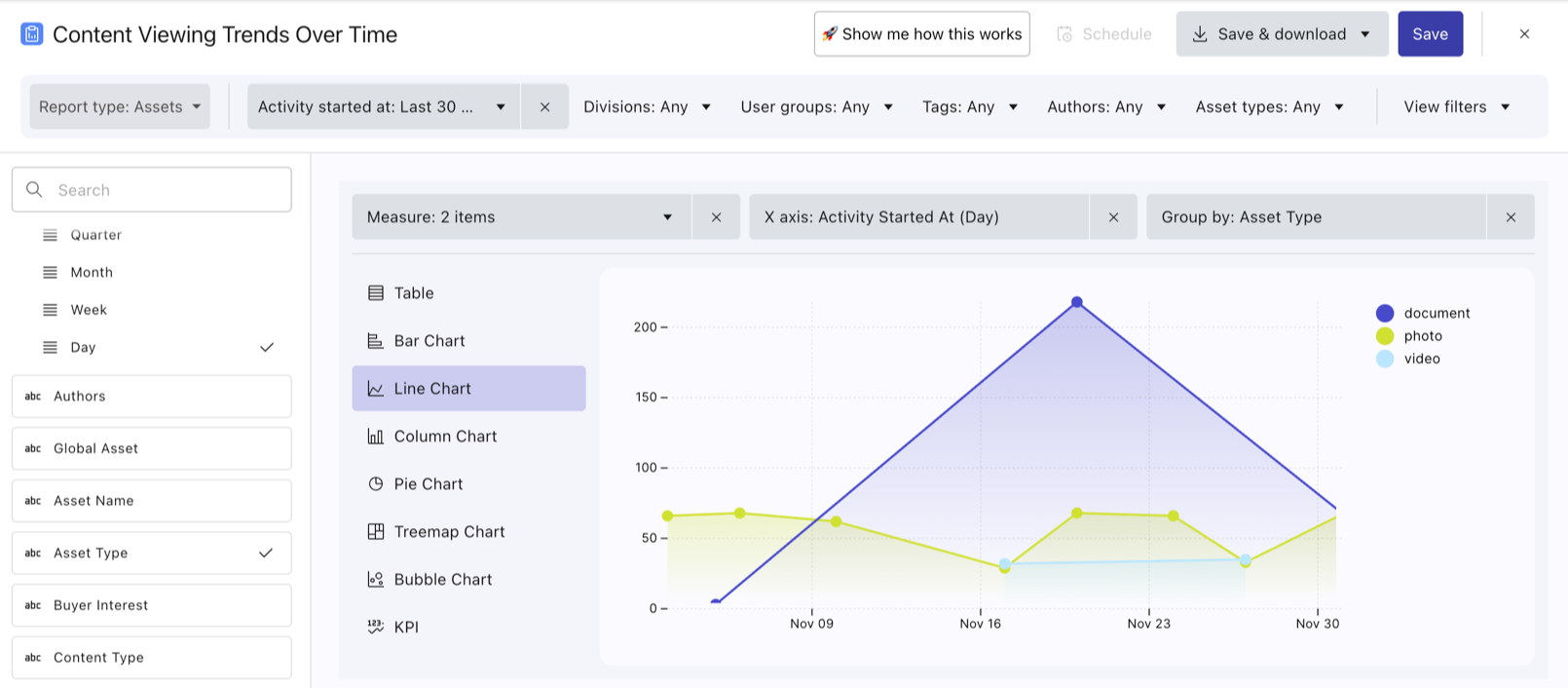Switch to Pie Chart view
The image size is (1568, 688).
tap(468, 484)
